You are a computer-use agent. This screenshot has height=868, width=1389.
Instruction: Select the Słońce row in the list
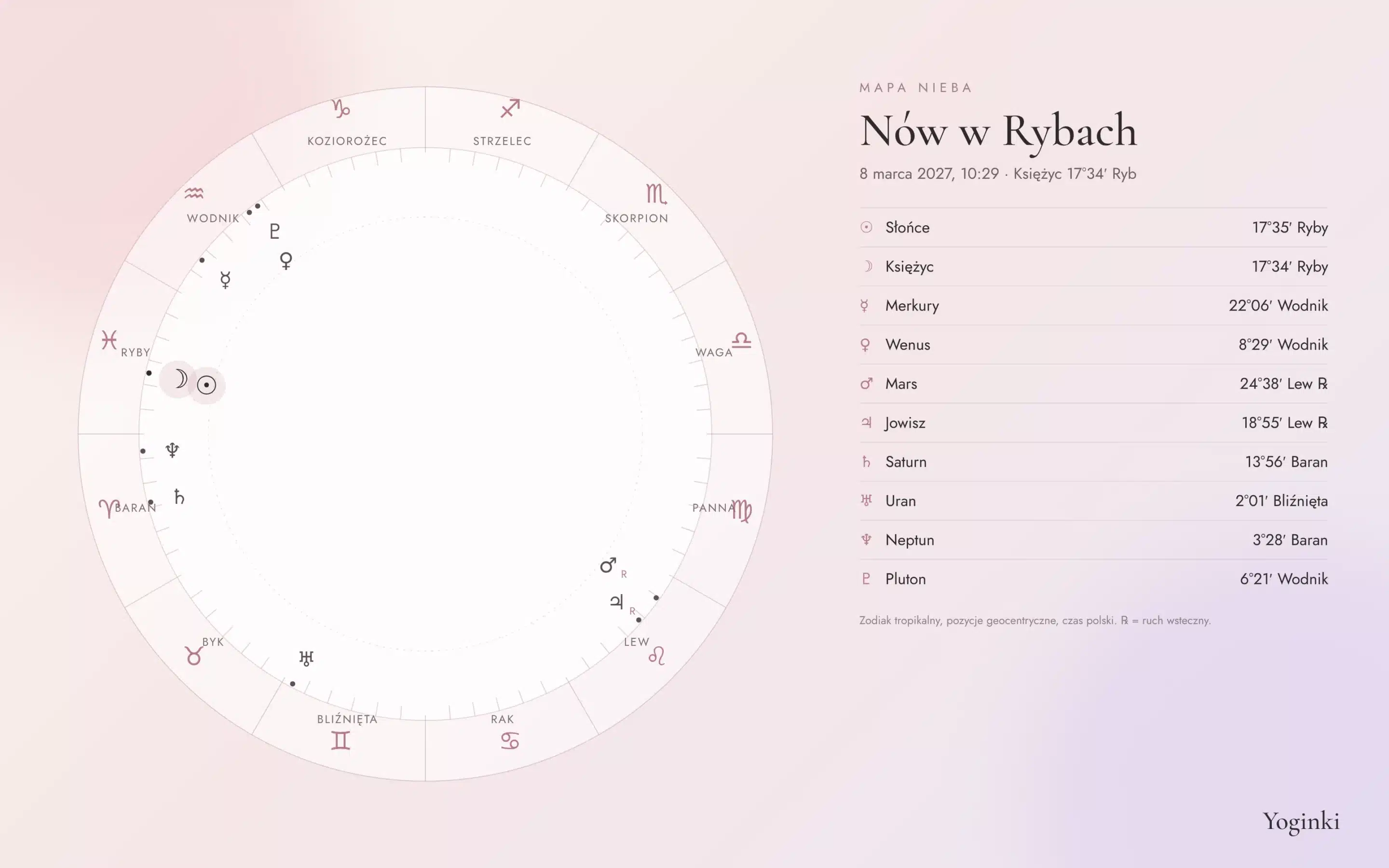click(1093, 227)
